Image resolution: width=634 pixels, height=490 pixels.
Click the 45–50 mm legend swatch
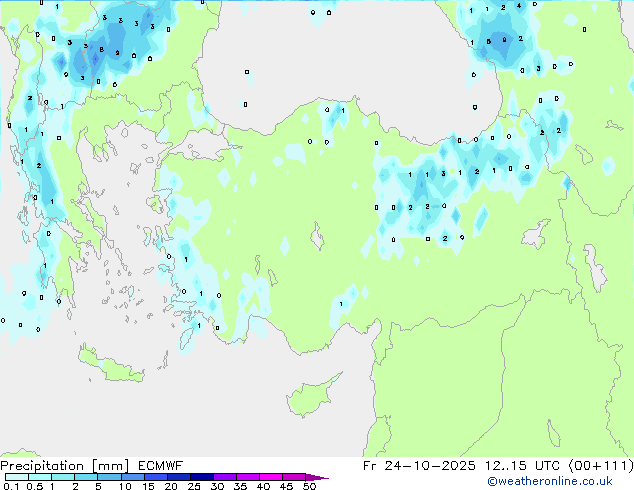[294, 477]
